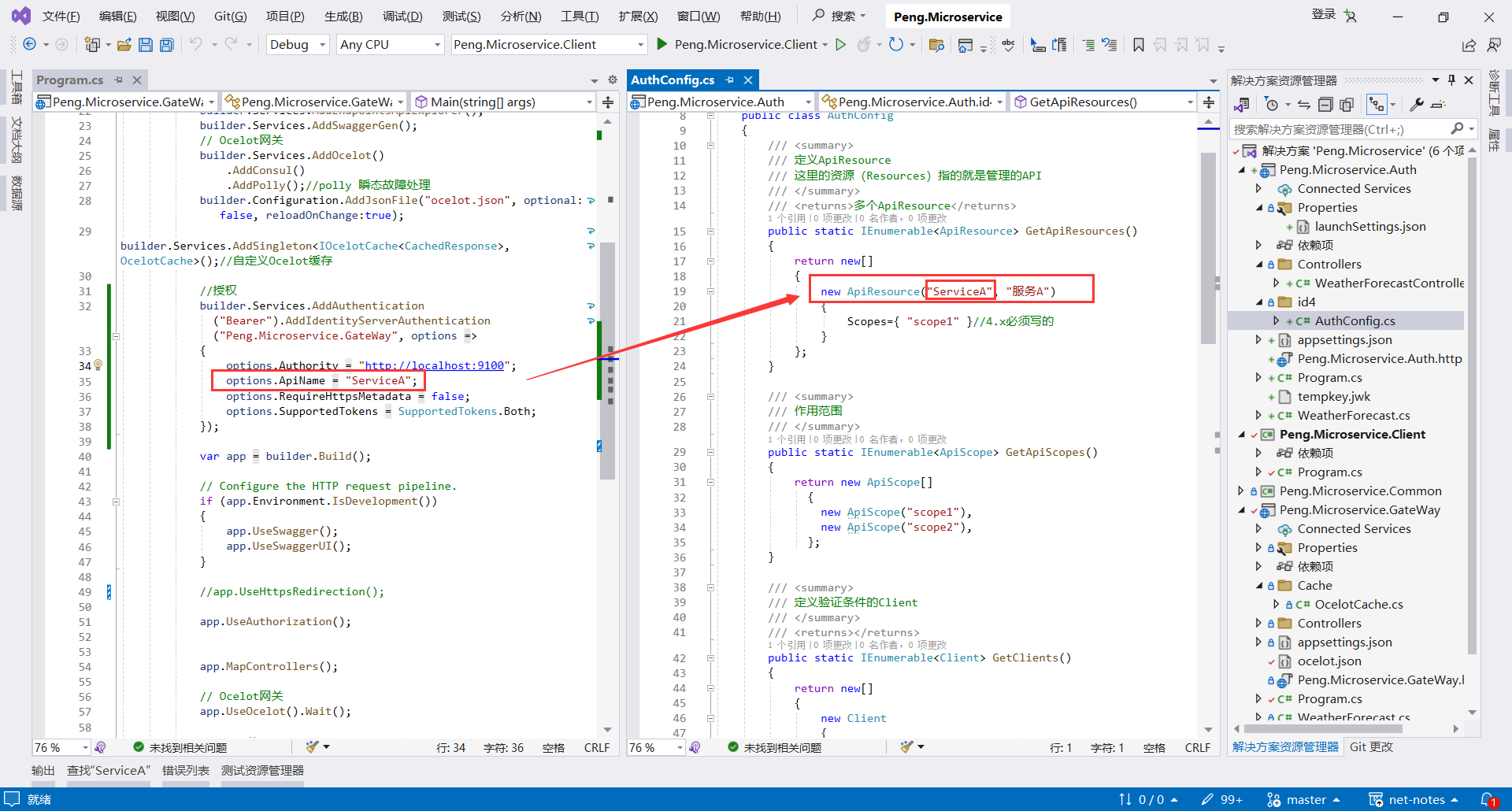Switch to the Git 更改 tab
The height and width of the screenshot is (811, 1512).
(1371, 747)
